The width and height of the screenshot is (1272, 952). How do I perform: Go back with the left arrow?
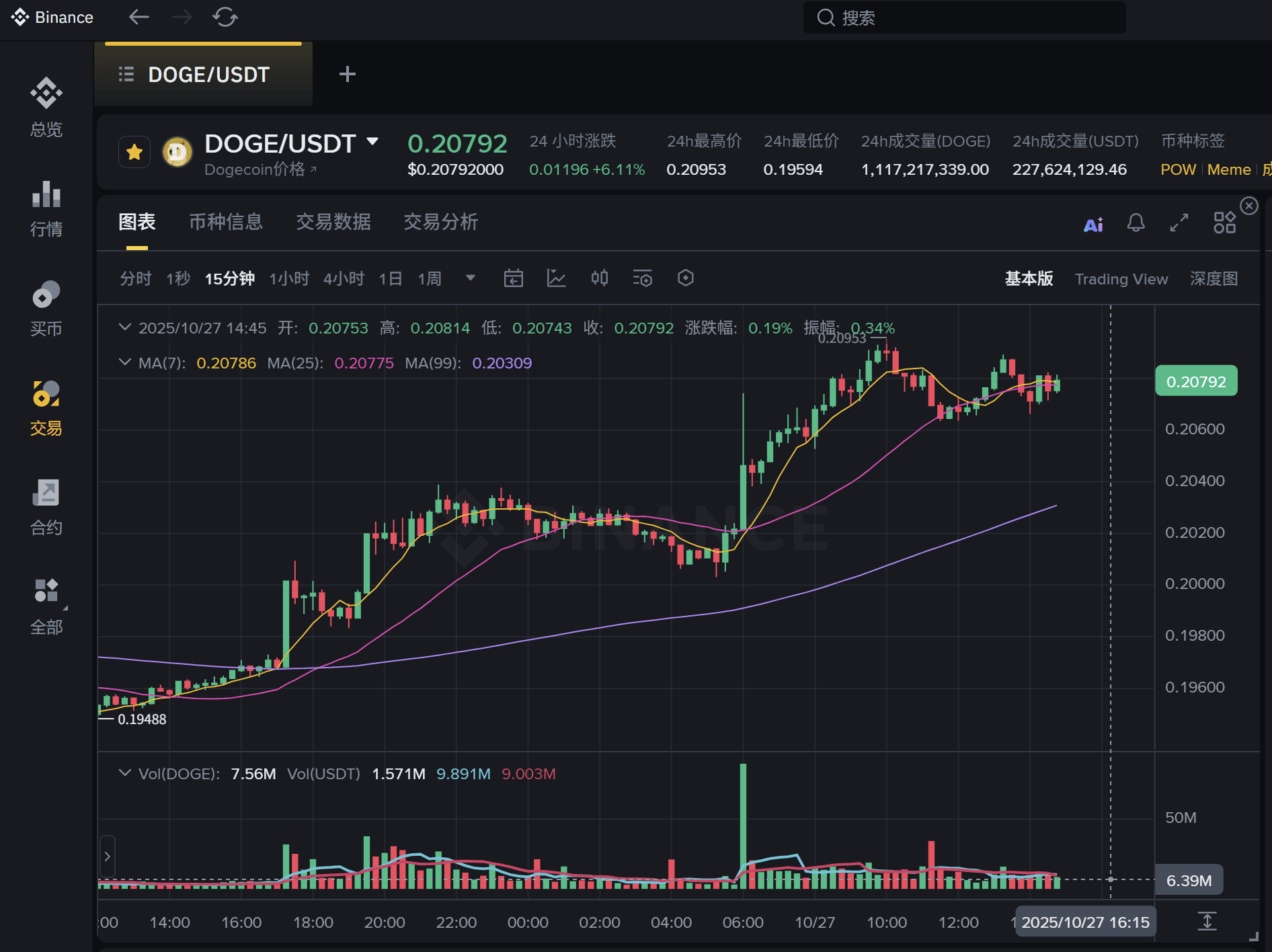pyautogui.click(x=138, y=17)
